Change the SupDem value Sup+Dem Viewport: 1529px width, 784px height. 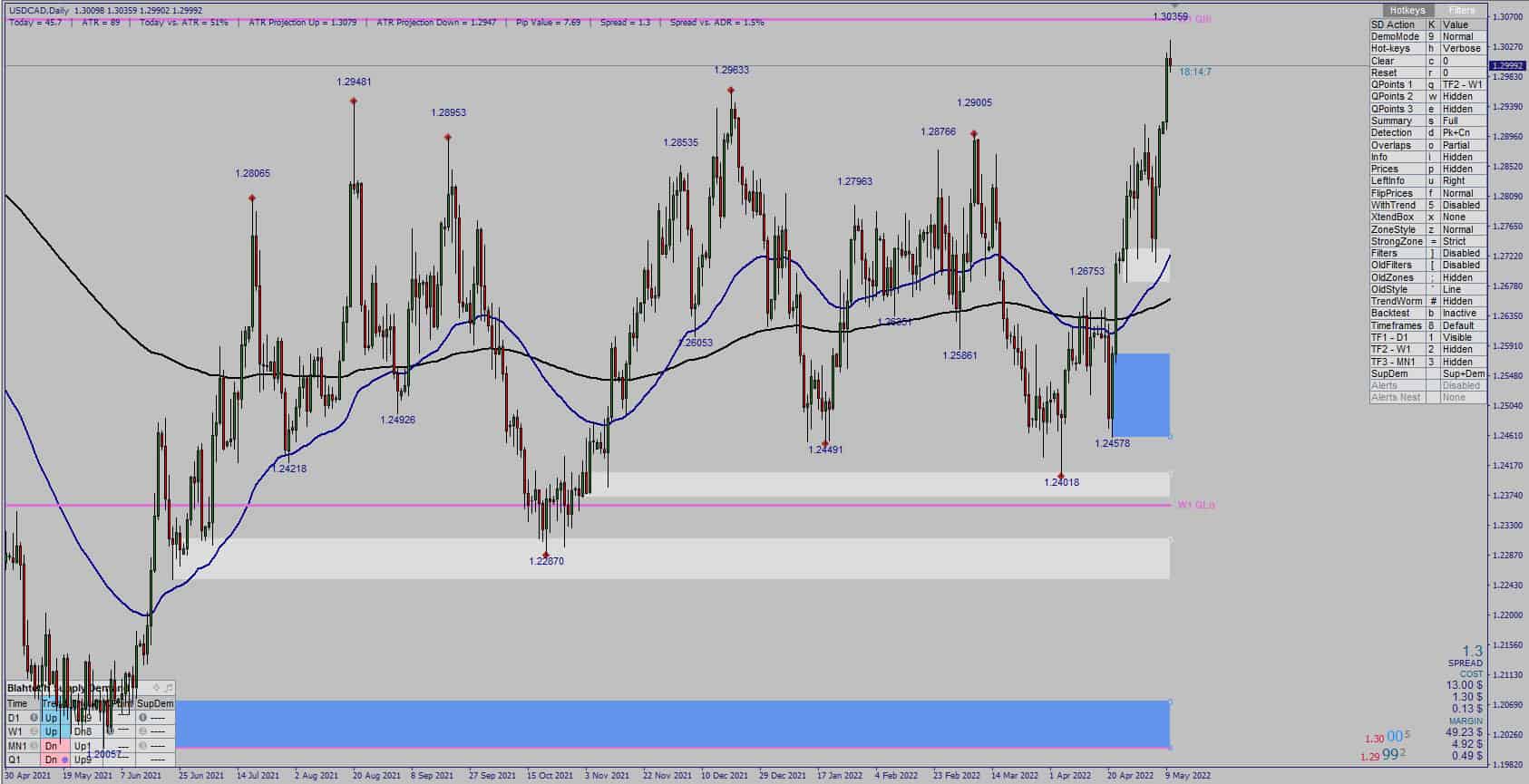pos(1462,373)
